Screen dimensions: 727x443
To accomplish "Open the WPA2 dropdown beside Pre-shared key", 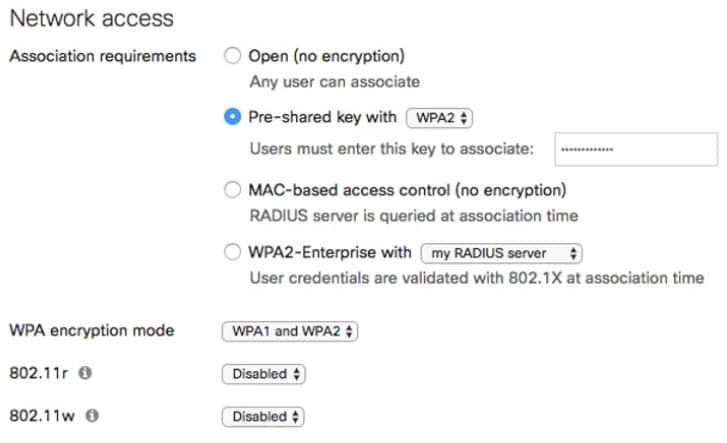I will click(439, 118).
